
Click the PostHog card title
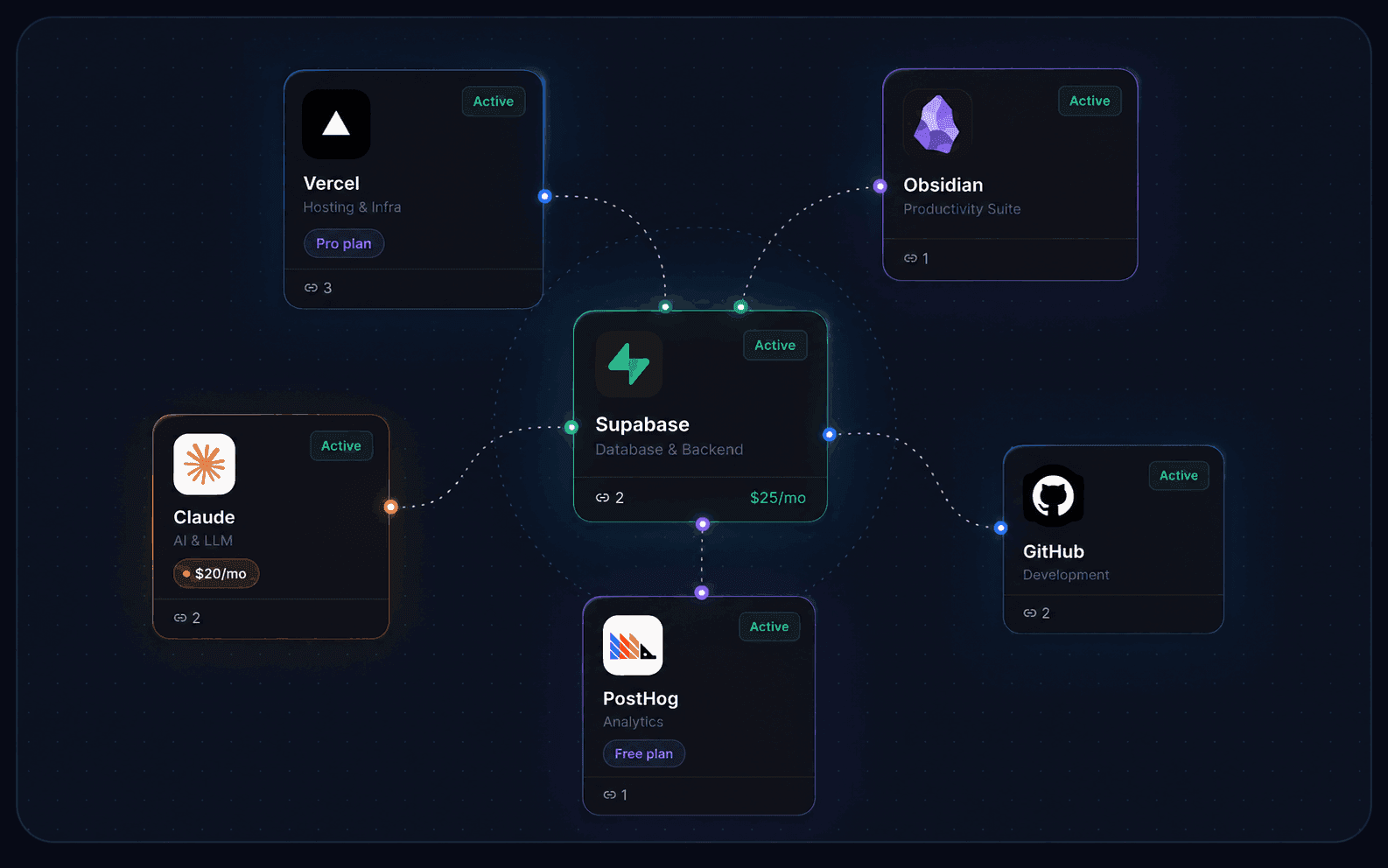[x=641, y=698]
